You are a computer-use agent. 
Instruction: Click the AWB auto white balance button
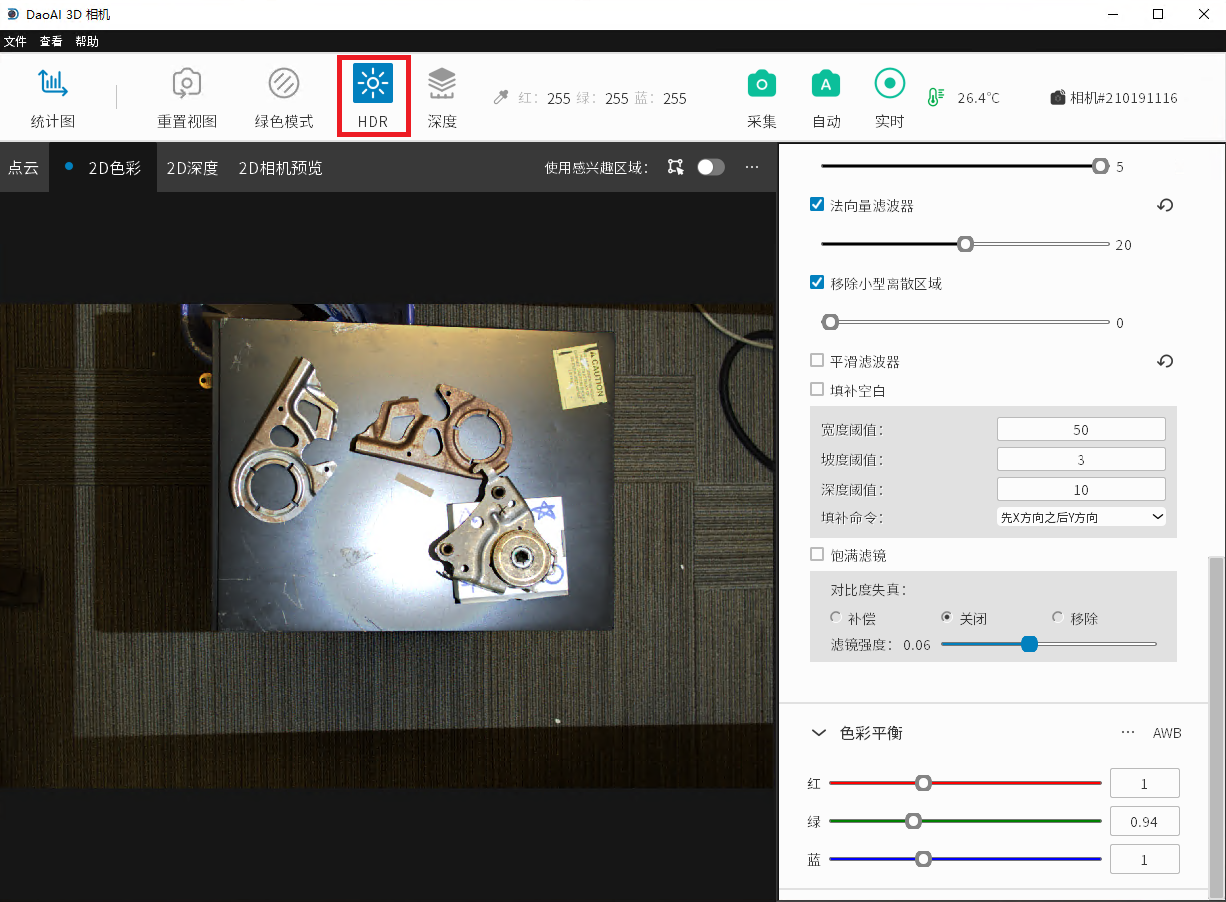(x=1167, y=733)
